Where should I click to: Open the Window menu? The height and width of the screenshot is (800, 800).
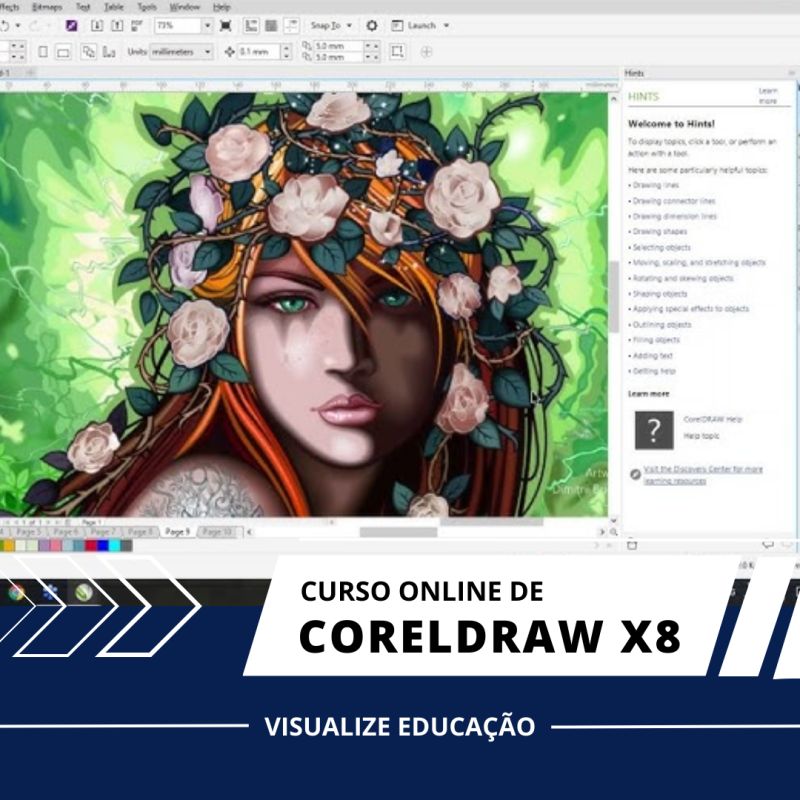[x=185, y=7]
